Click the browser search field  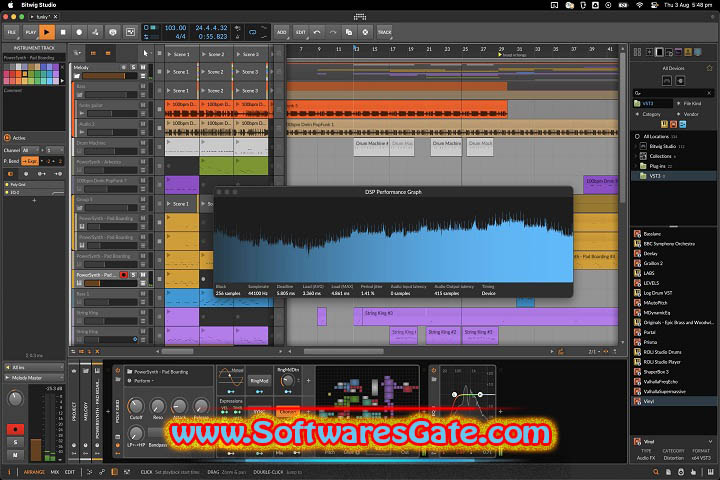click(x=672, y=93)
